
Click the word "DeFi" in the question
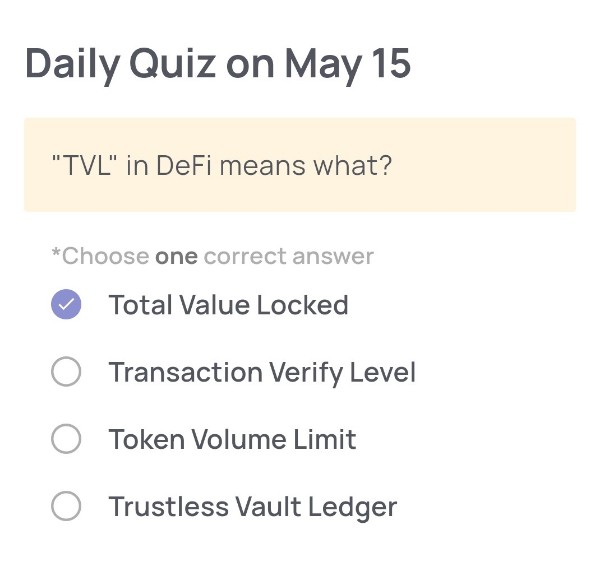point(184,166)
